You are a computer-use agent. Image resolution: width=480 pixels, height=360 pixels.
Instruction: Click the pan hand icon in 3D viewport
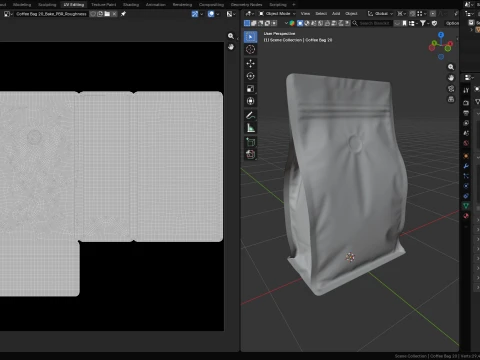pos(451,78)
